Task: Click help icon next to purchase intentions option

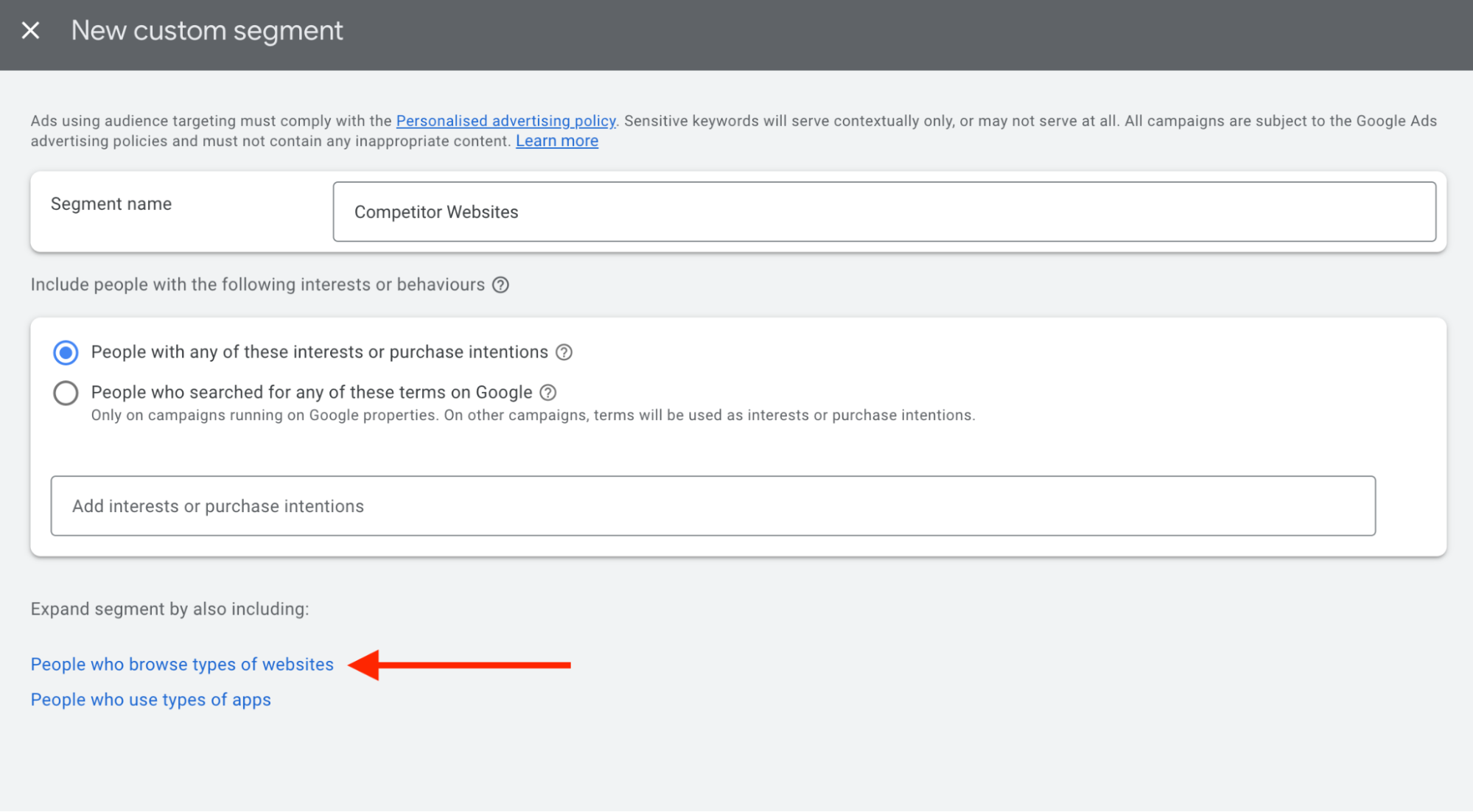Action: point(564,352)
